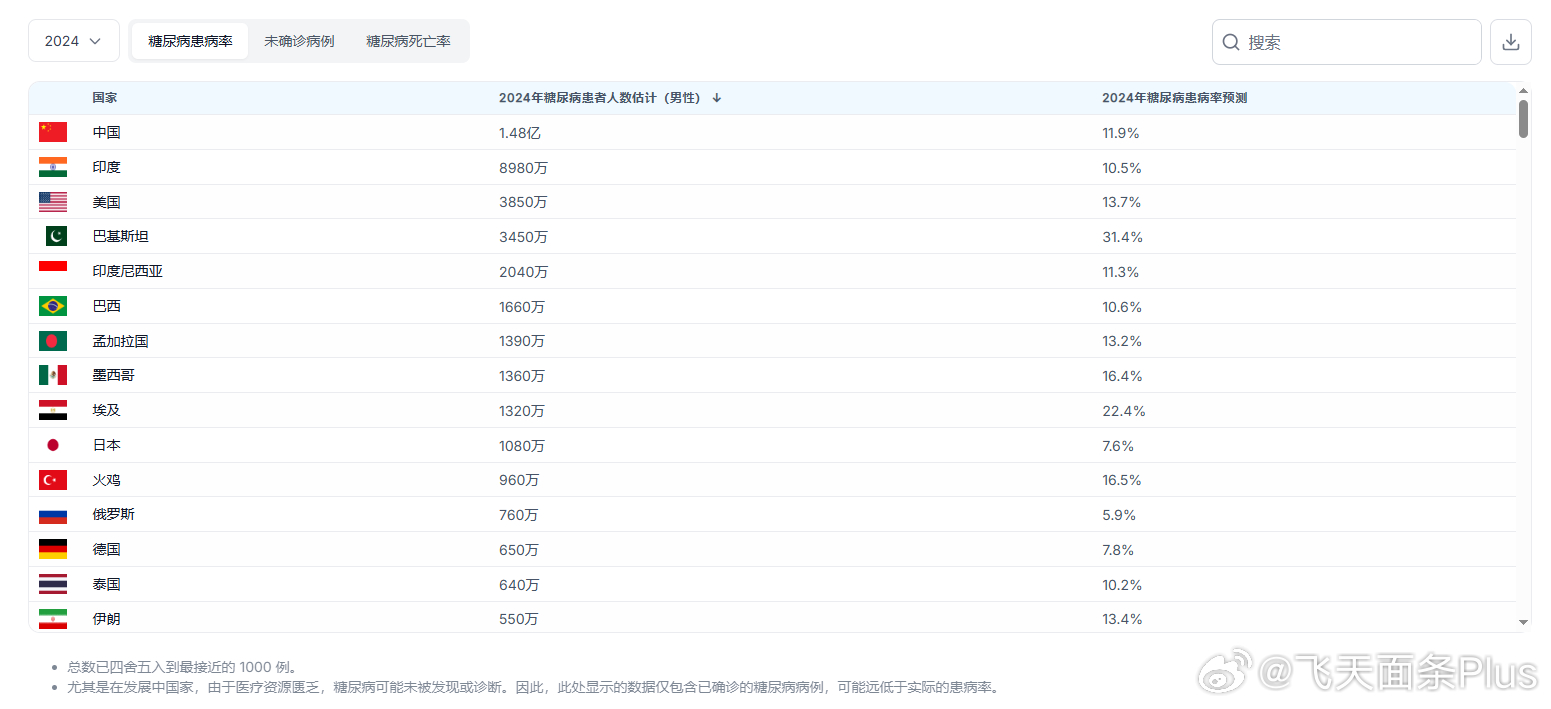Select the 火鸡 country name
Viewport: 1551px width, 709px height.
tap(106, 480)
